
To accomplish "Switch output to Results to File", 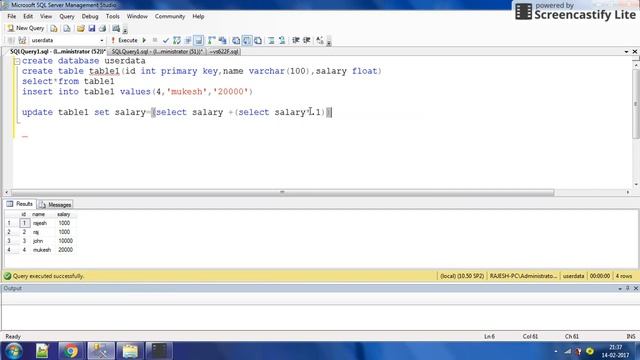I will pos(258,40).
